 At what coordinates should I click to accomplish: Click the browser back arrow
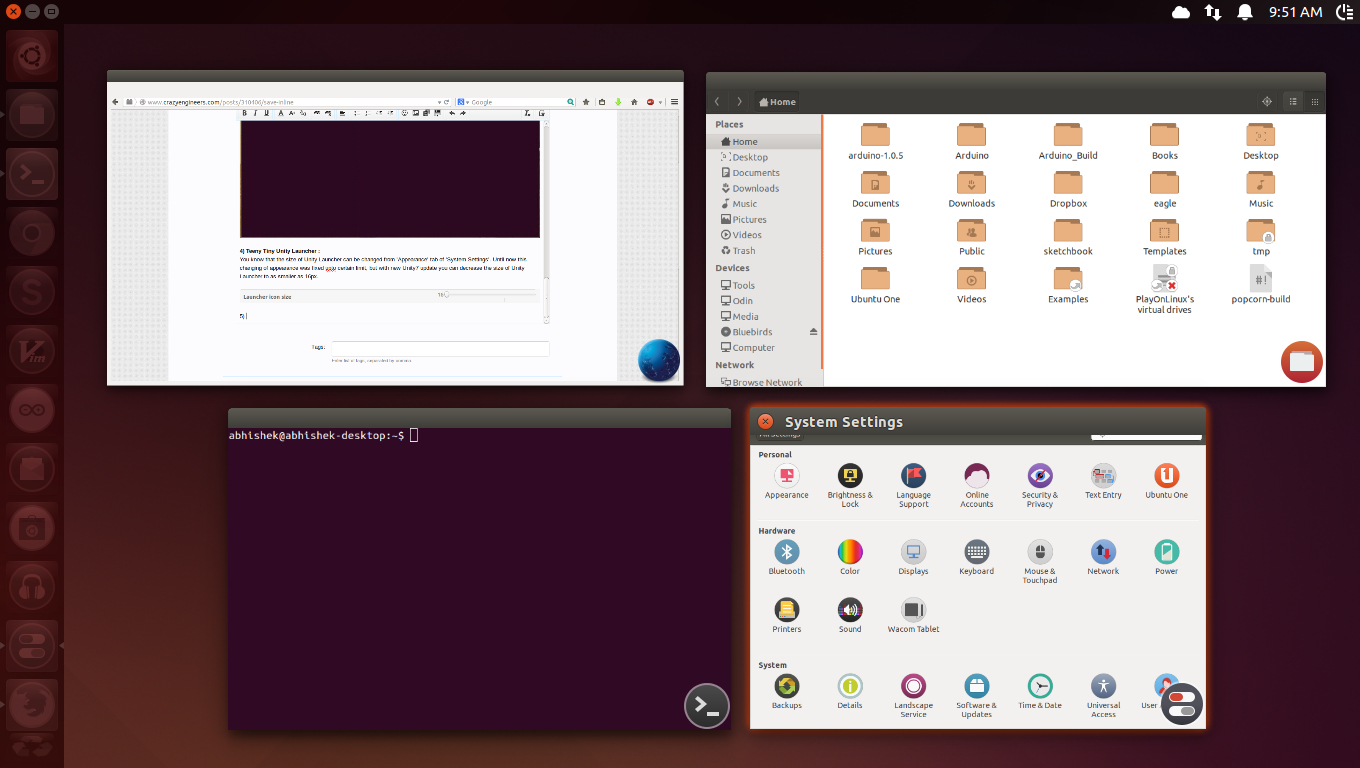tap(115, 102)
